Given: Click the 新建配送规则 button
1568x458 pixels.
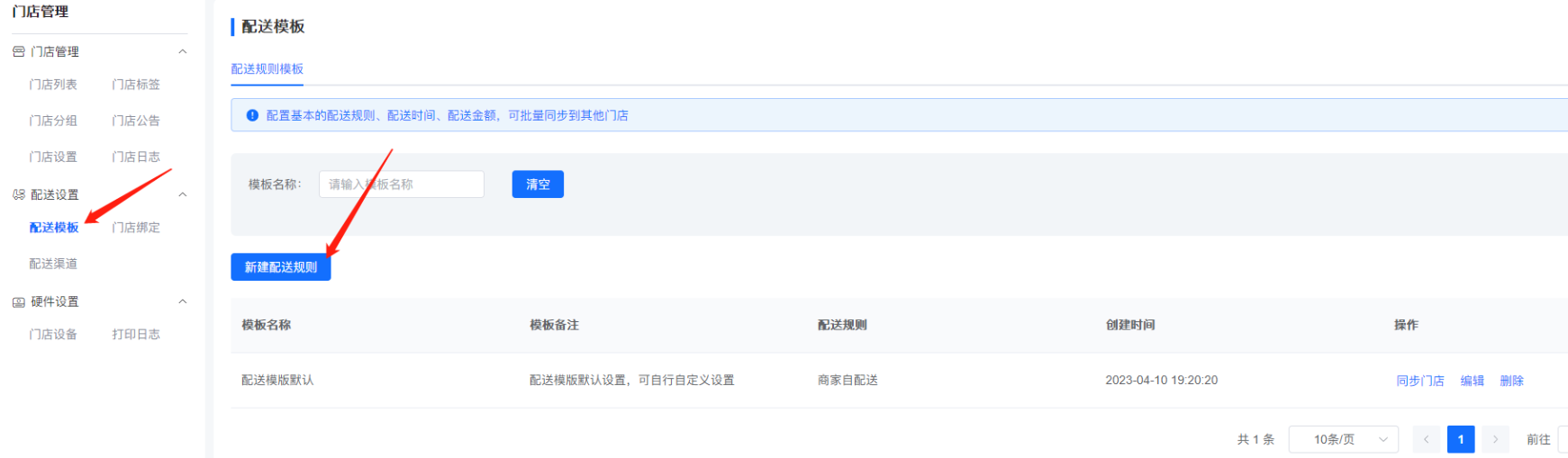Looking at the screenshot, I should pyautogui.click(x=281, y=267).
